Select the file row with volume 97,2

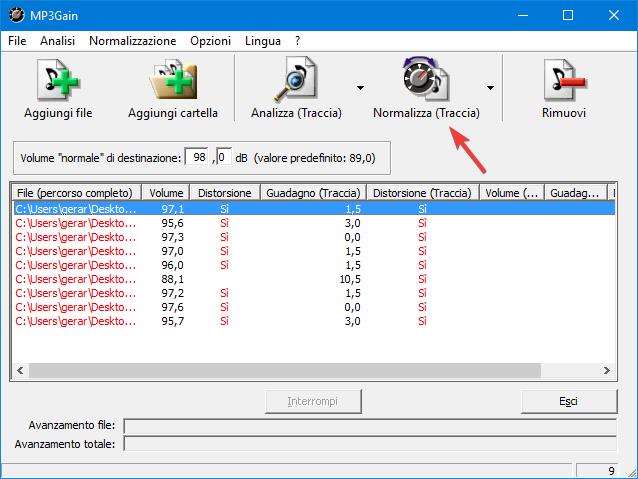coord(314,293)
